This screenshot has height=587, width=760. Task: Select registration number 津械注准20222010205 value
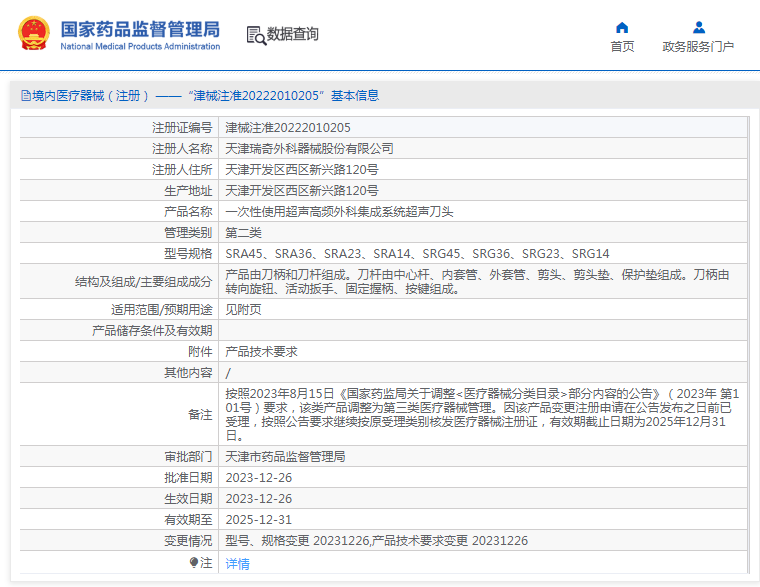pos(288,127)
